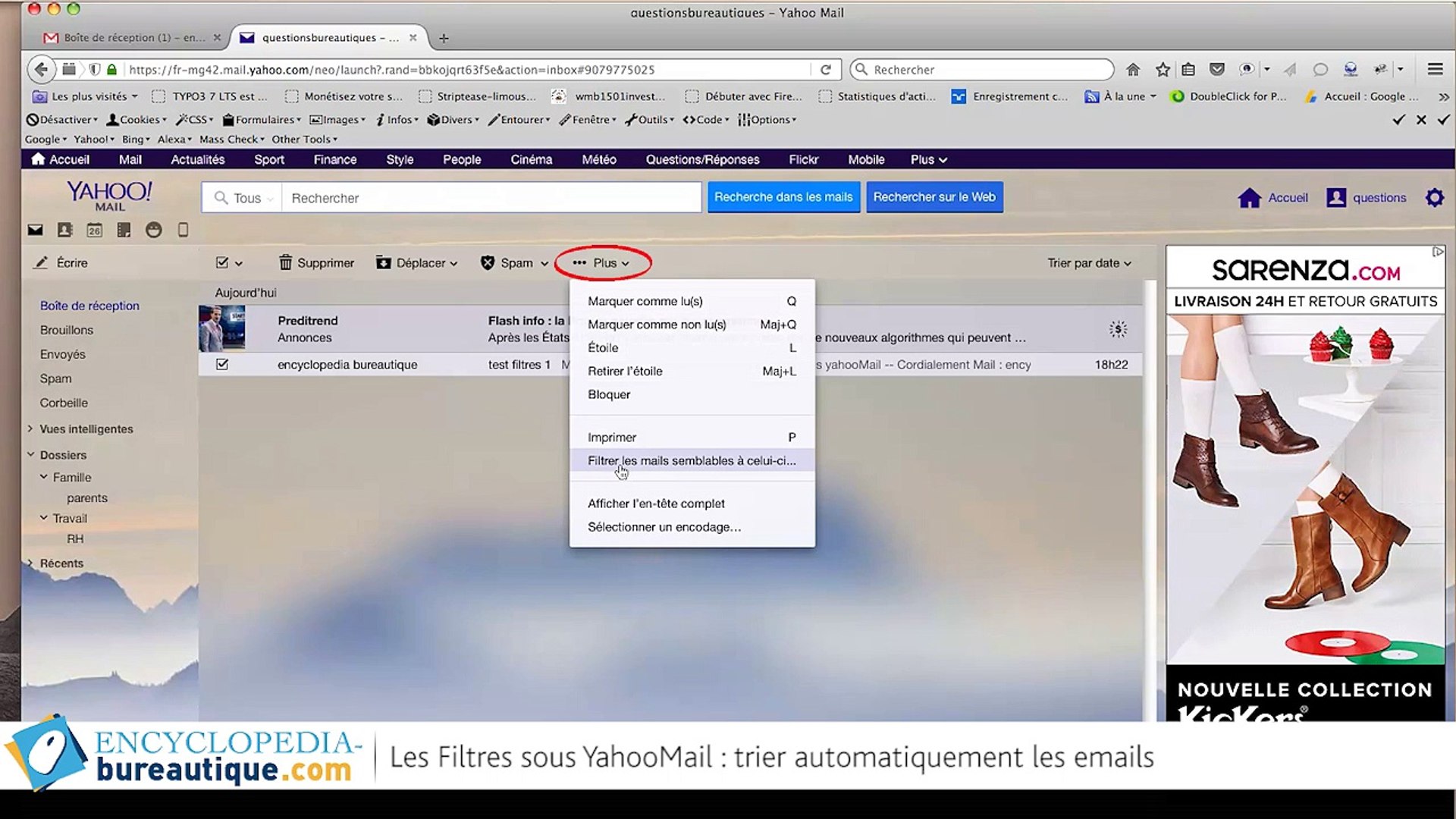The height and width of the screenshot is (819, 1456).
Task: Choose Étoile from the Plus menu
Action: coord(692,348)
